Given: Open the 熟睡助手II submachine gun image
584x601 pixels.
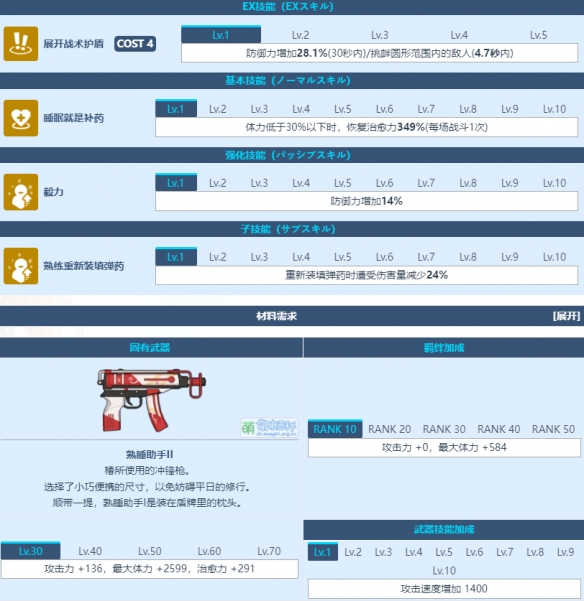Looking at the screenshot, I should (151, 400).
